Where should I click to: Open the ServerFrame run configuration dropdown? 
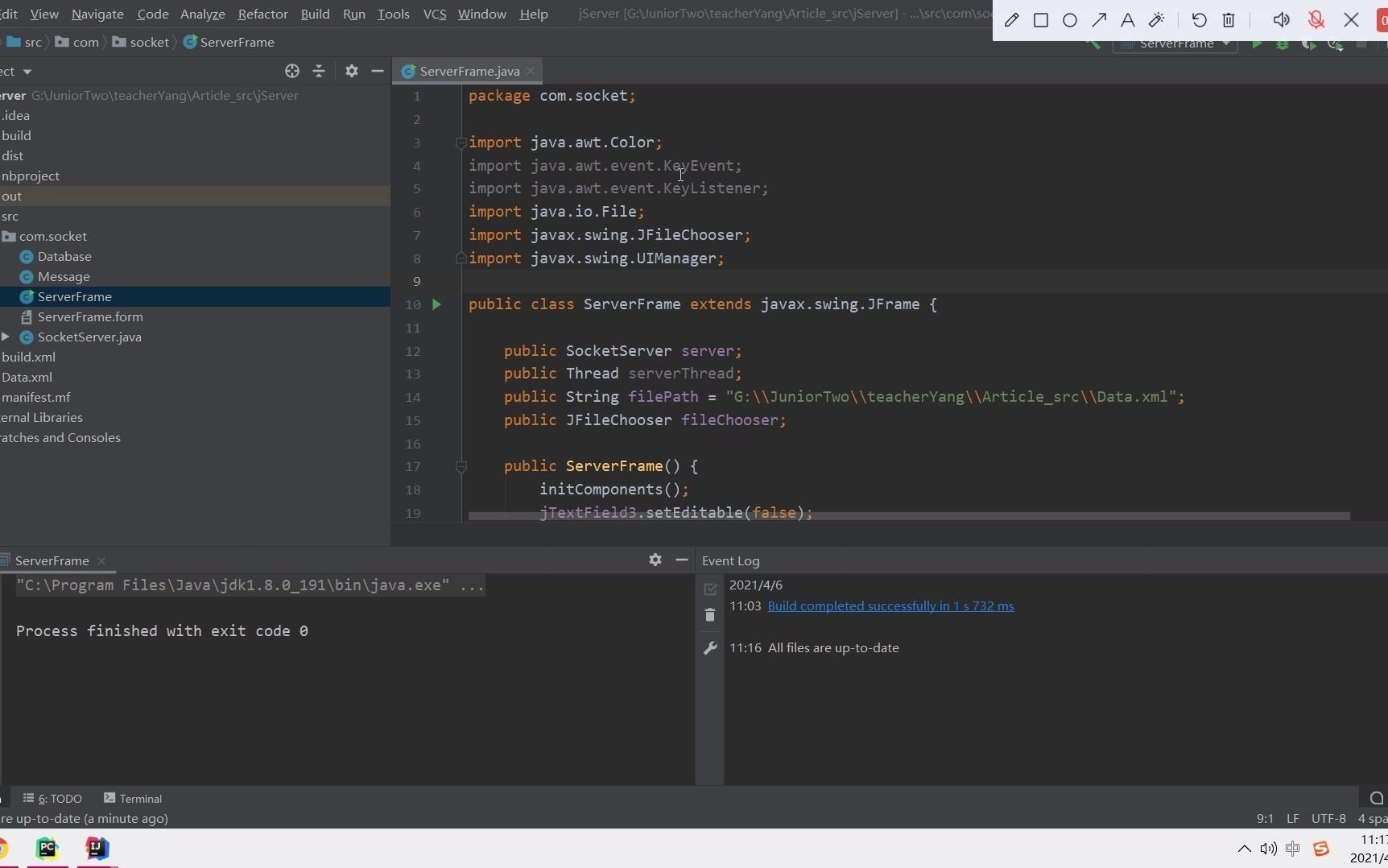point(1175,45)
